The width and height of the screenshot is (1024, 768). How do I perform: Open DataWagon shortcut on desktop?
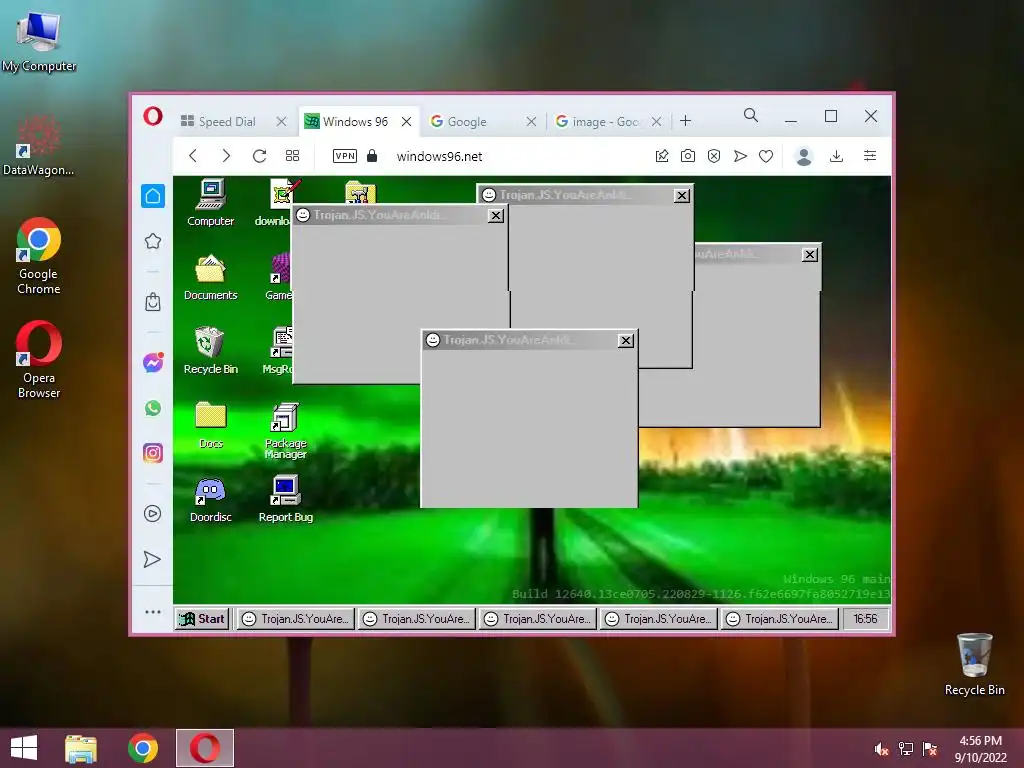tap(39, 145)
